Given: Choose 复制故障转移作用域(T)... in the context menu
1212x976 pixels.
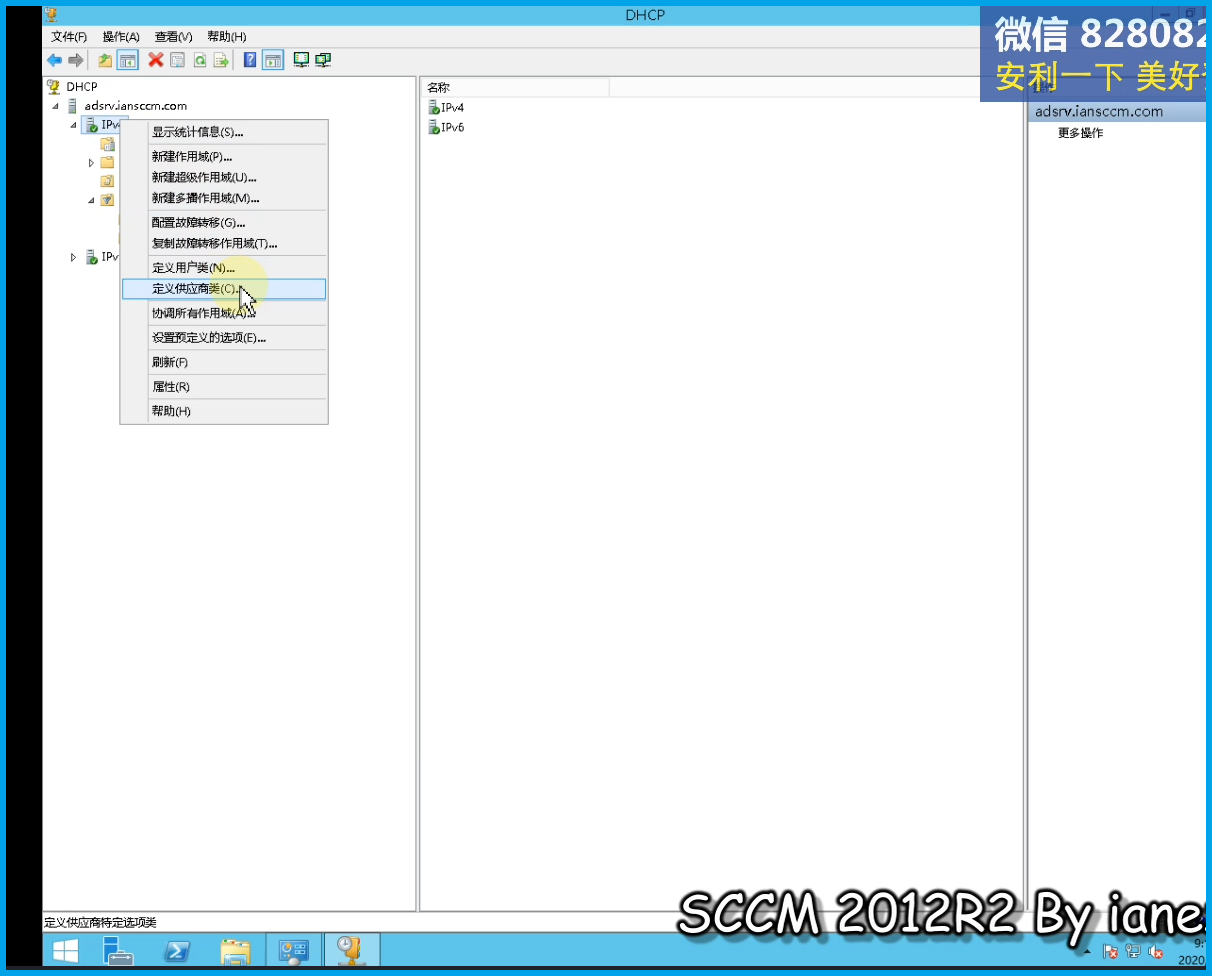Looking at the screenshot, I should pyautogui.click(x=224, y=243).
